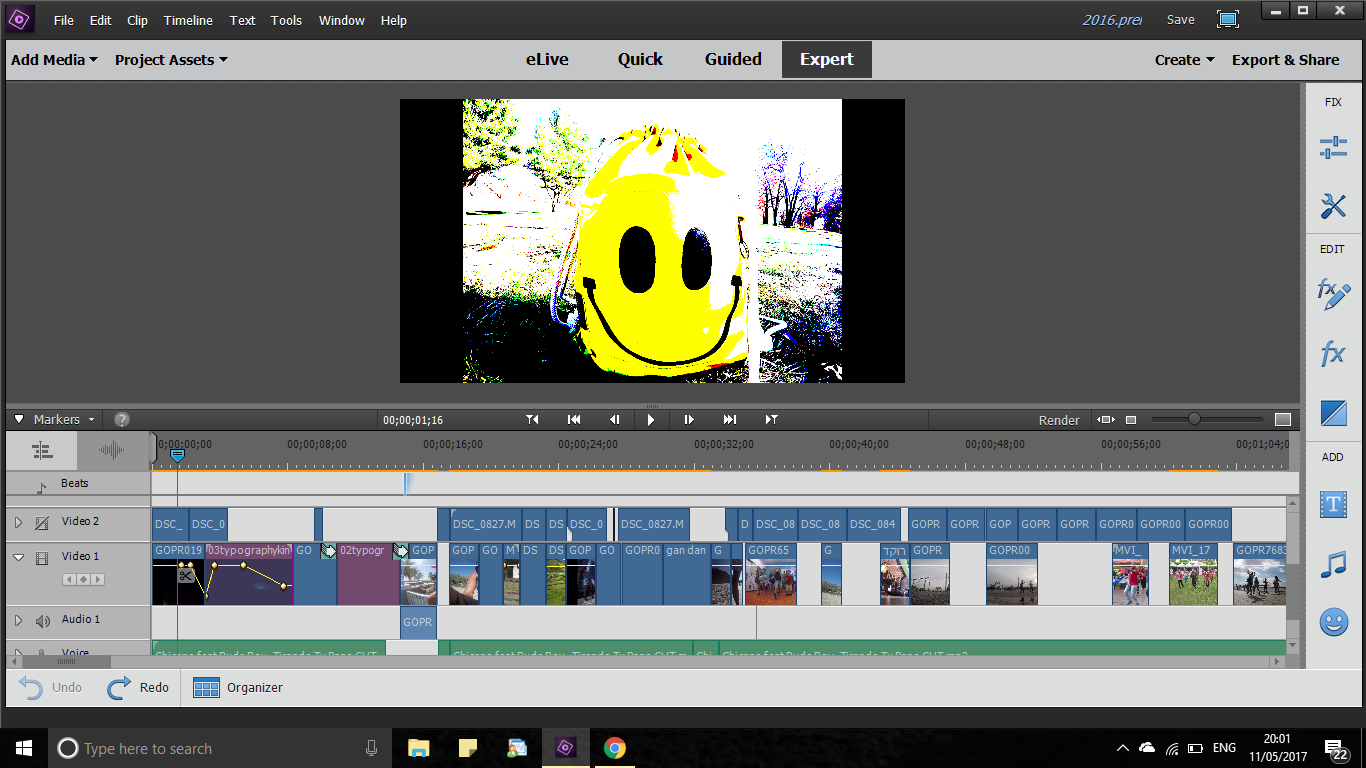The height and width of the screenshot is (768, 1366).
Task: Click the timeline zoom slider
Action: click(x=1194, y=419)
